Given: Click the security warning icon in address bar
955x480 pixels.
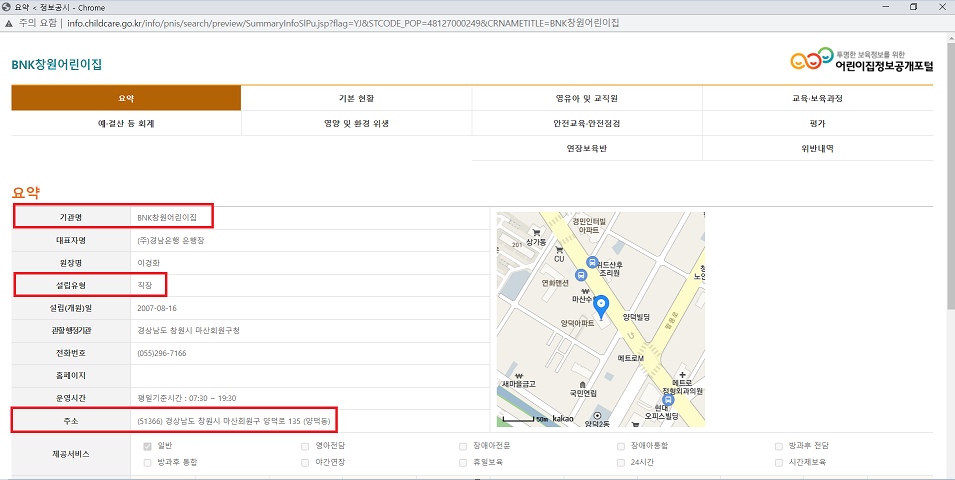Looking at the screenshot, I should tap(9, 23).
